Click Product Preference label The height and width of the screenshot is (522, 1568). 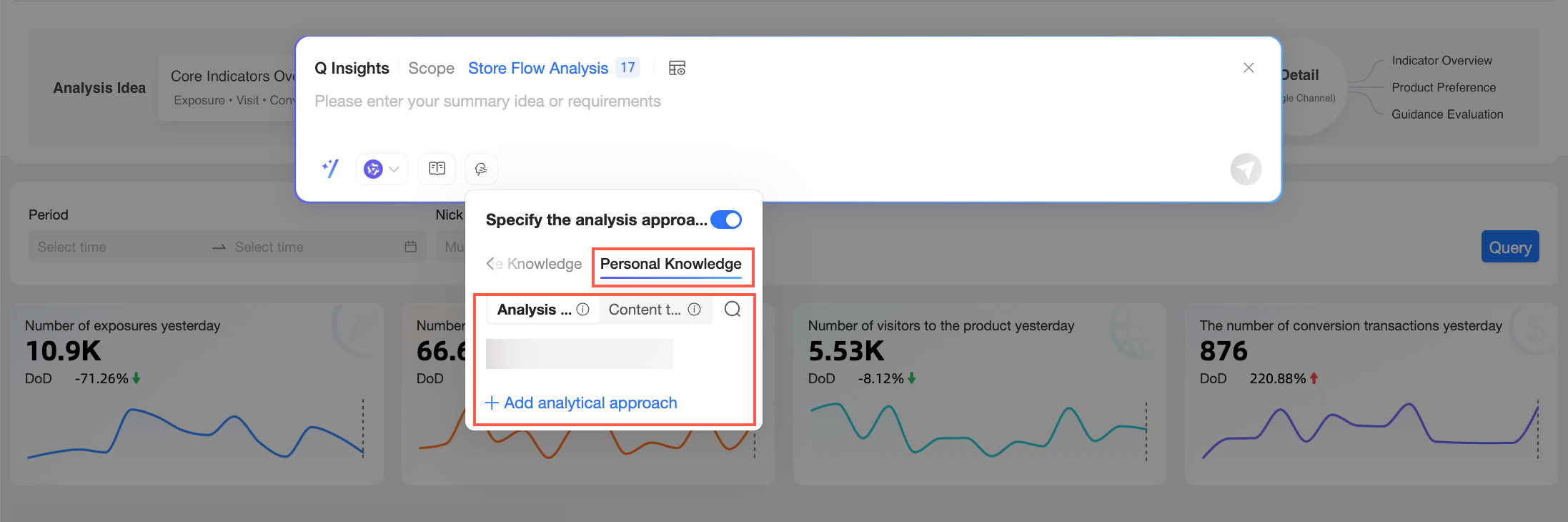1444,87
